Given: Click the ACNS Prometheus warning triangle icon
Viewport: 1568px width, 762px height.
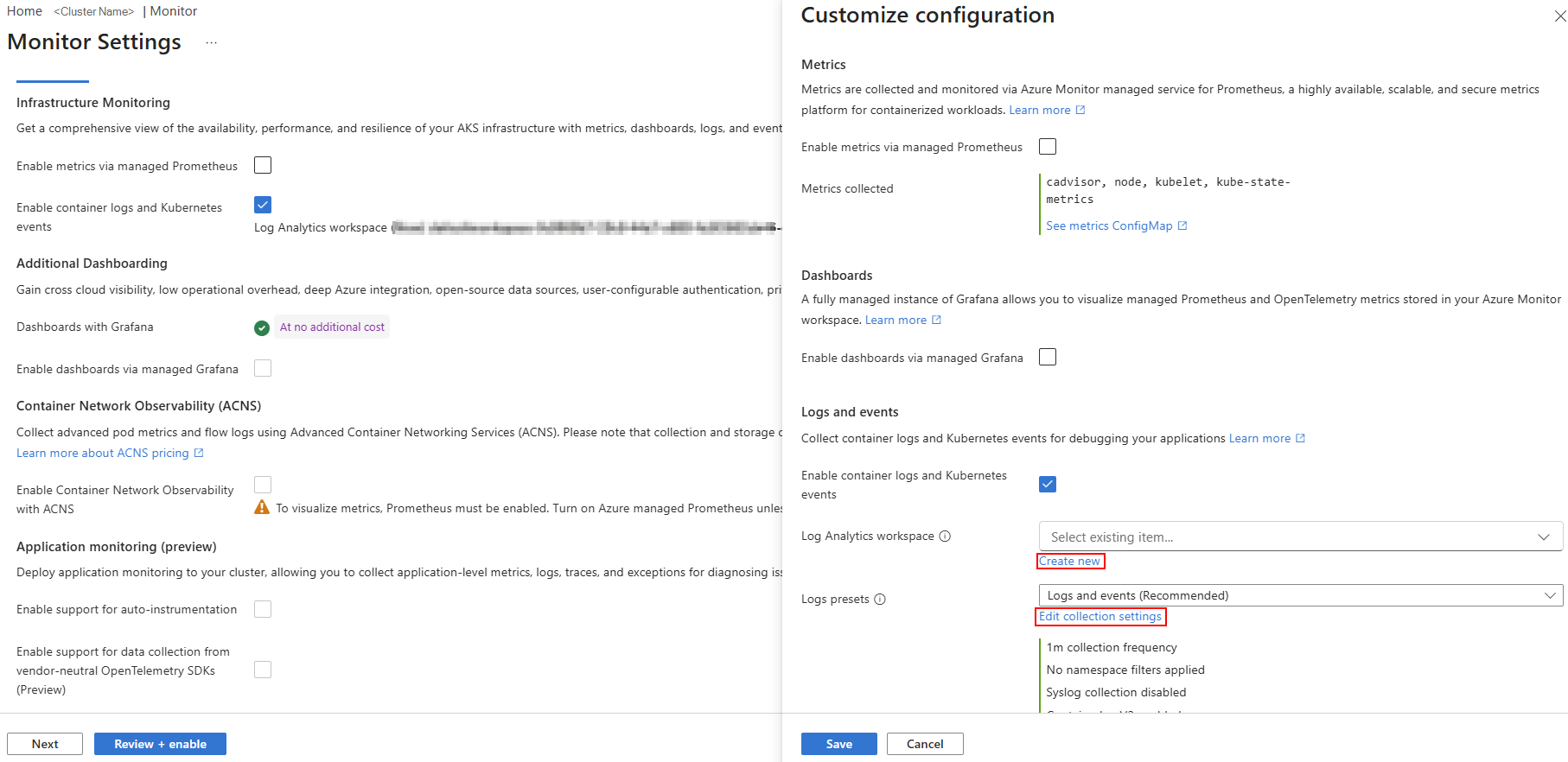Looking at the screenshot, I should tap(262, 507).
